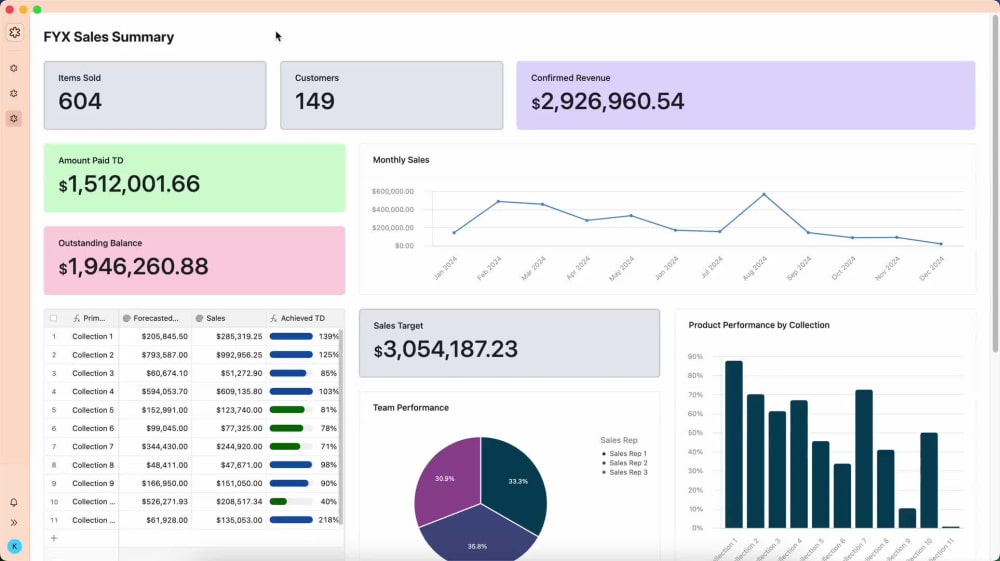
Task: Open the Confirmed Revenue card
Action: click(746, 96)
